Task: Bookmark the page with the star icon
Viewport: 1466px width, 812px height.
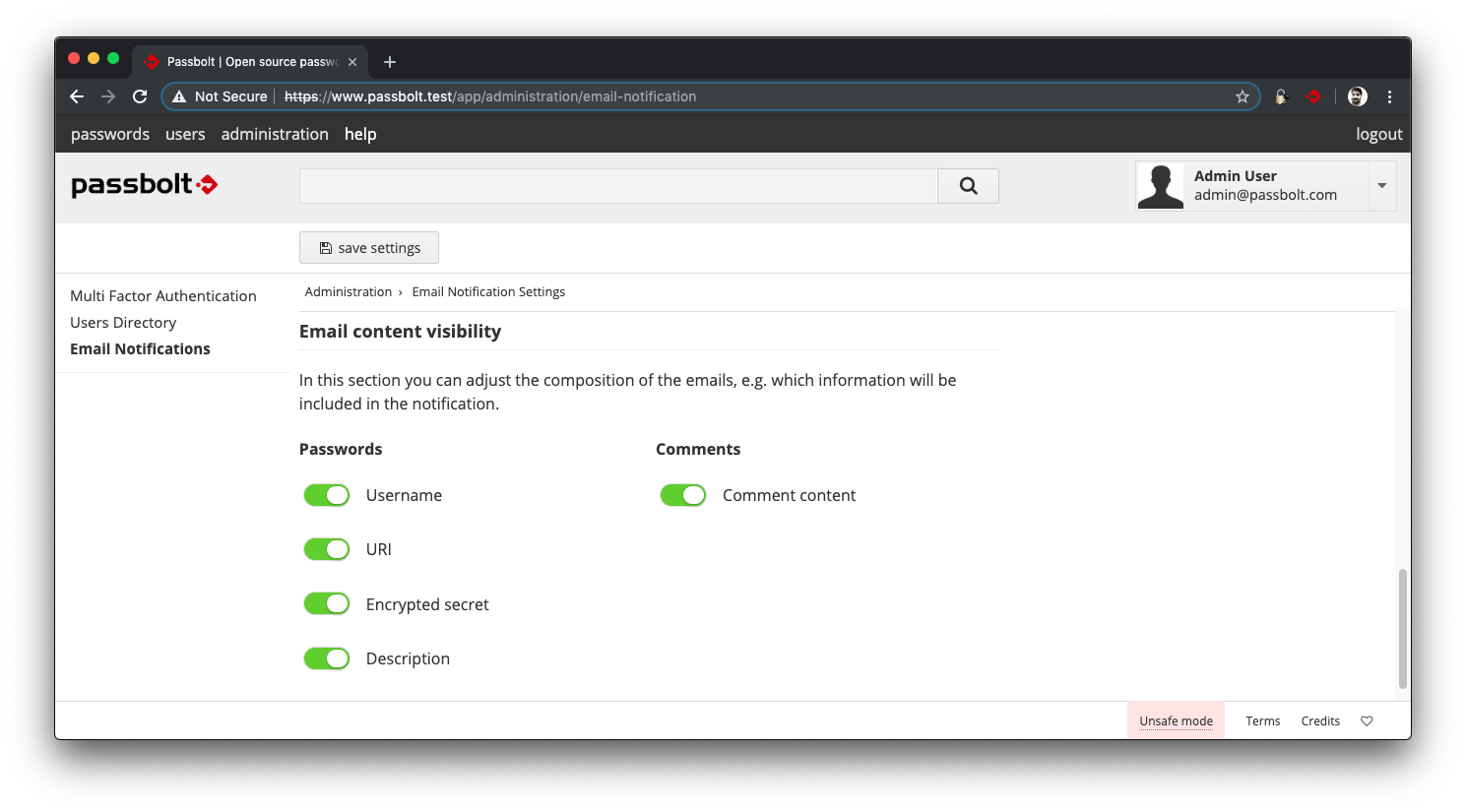Action: pos(1243,96)
